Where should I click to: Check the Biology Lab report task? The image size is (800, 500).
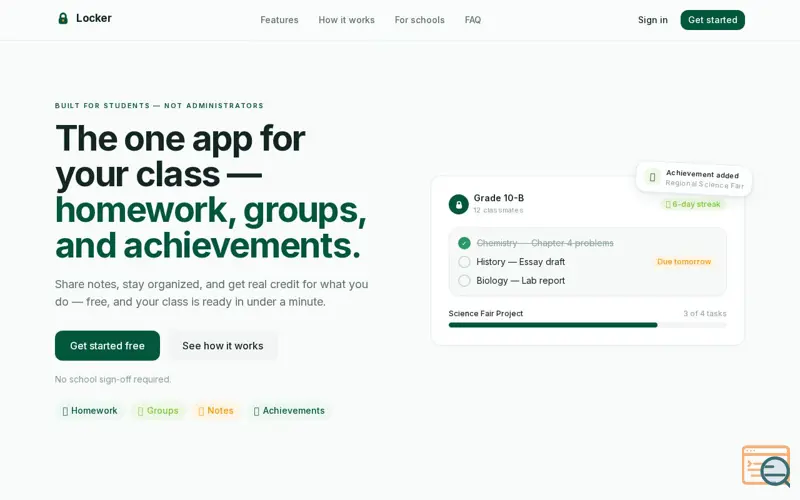pos(464,281)
